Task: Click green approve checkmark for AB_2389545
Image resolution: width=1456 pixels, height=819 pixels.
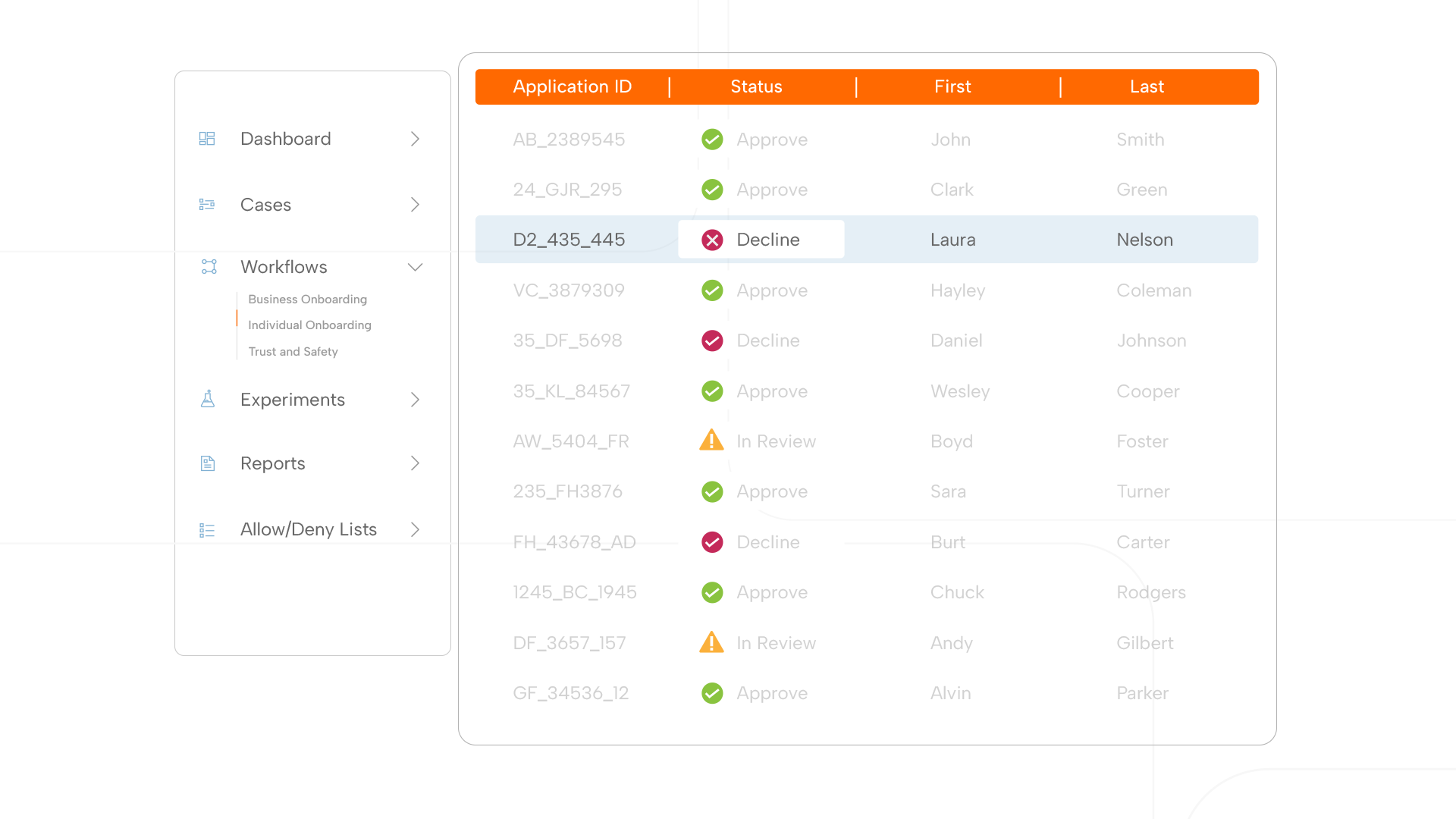Action: [712, 140]
